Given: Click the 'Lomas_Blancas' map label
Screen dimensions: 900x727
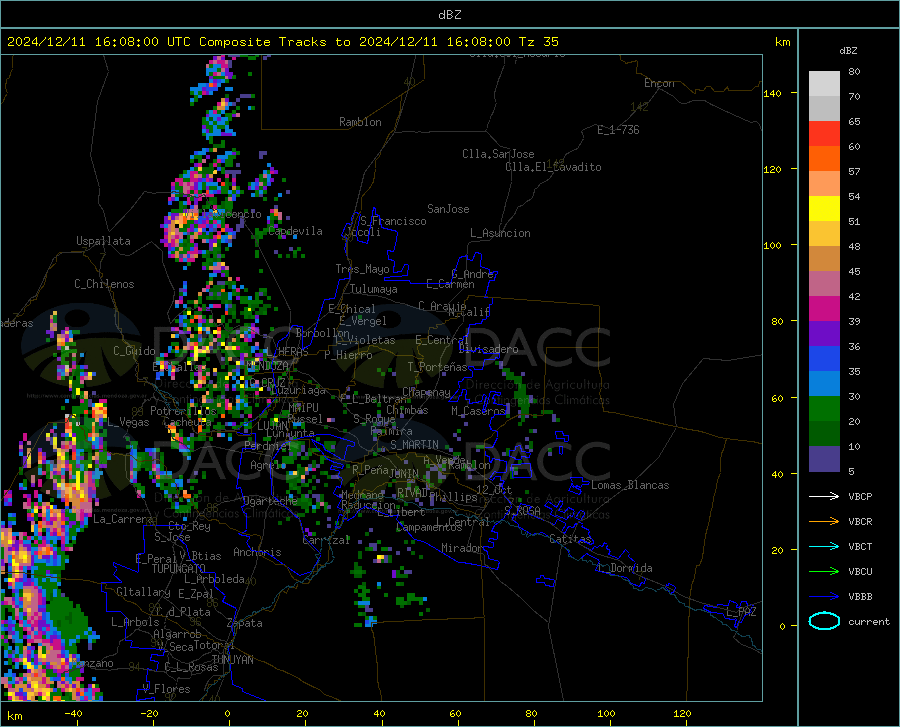Looking at the screenshot, I should (630, 485).
